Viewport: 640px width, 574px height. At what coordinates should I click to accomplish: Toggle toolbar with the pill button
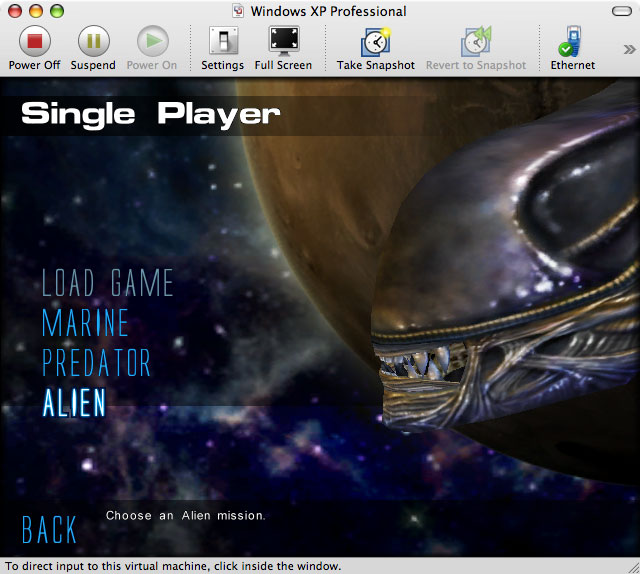622,11
